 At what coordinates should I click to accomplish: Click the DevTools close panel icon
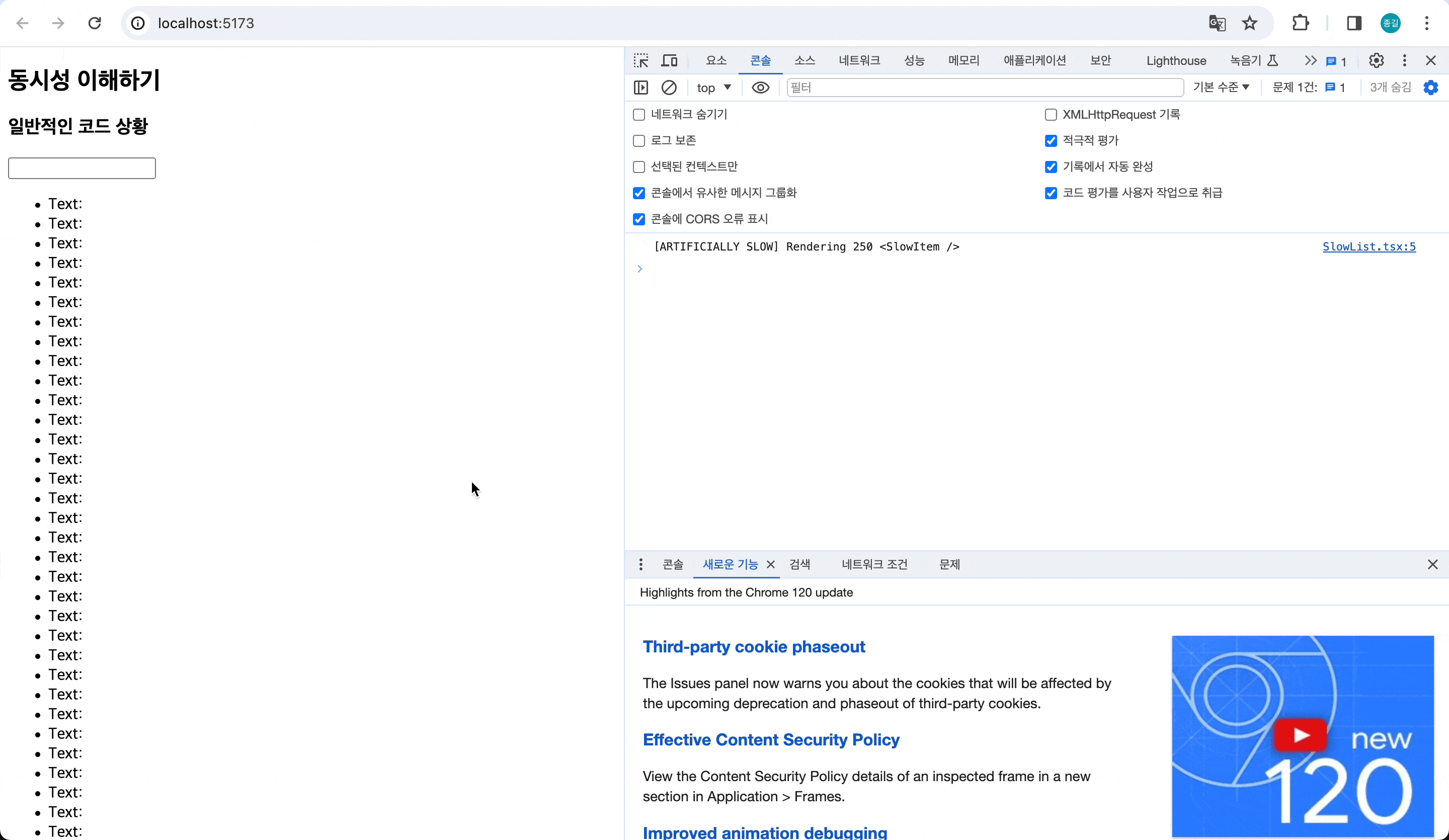click(x=1432, y=60)
